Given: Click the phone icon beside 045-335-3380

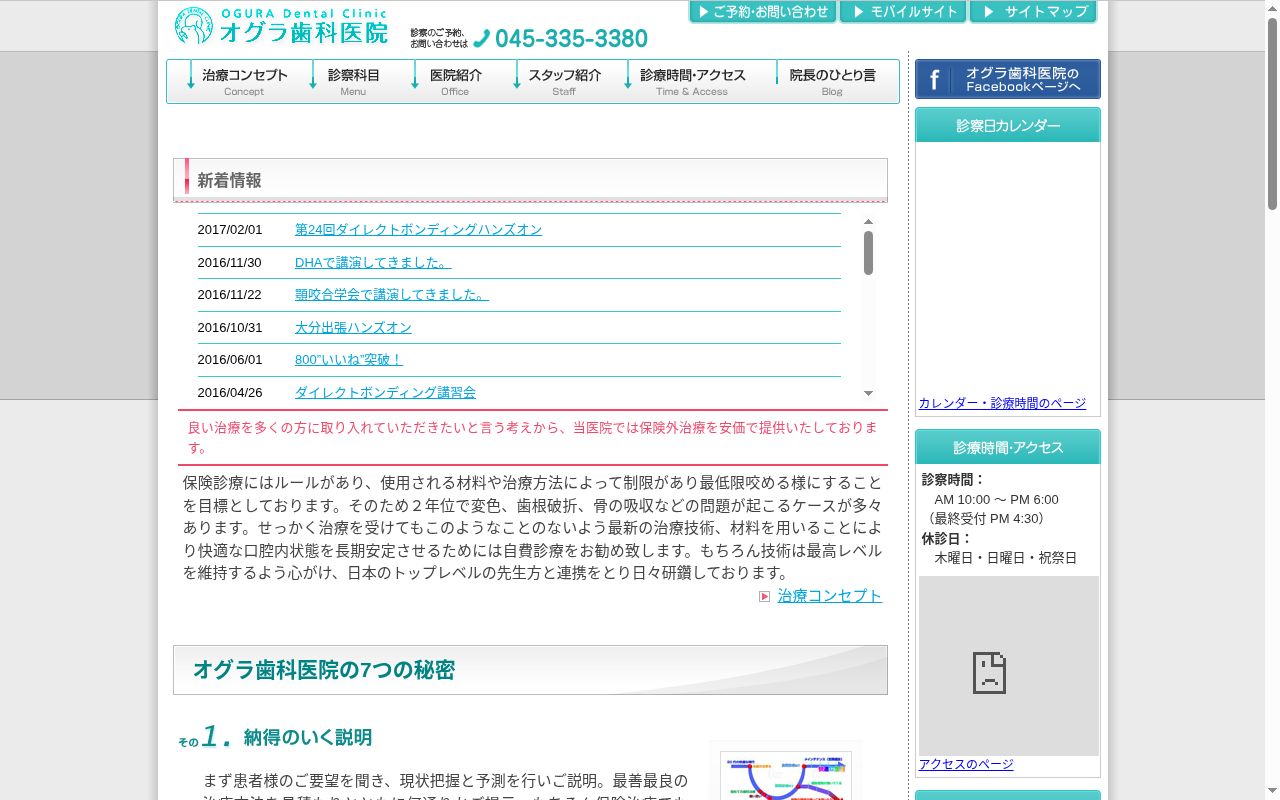Looking at the screenshot, I should point(482,38).
